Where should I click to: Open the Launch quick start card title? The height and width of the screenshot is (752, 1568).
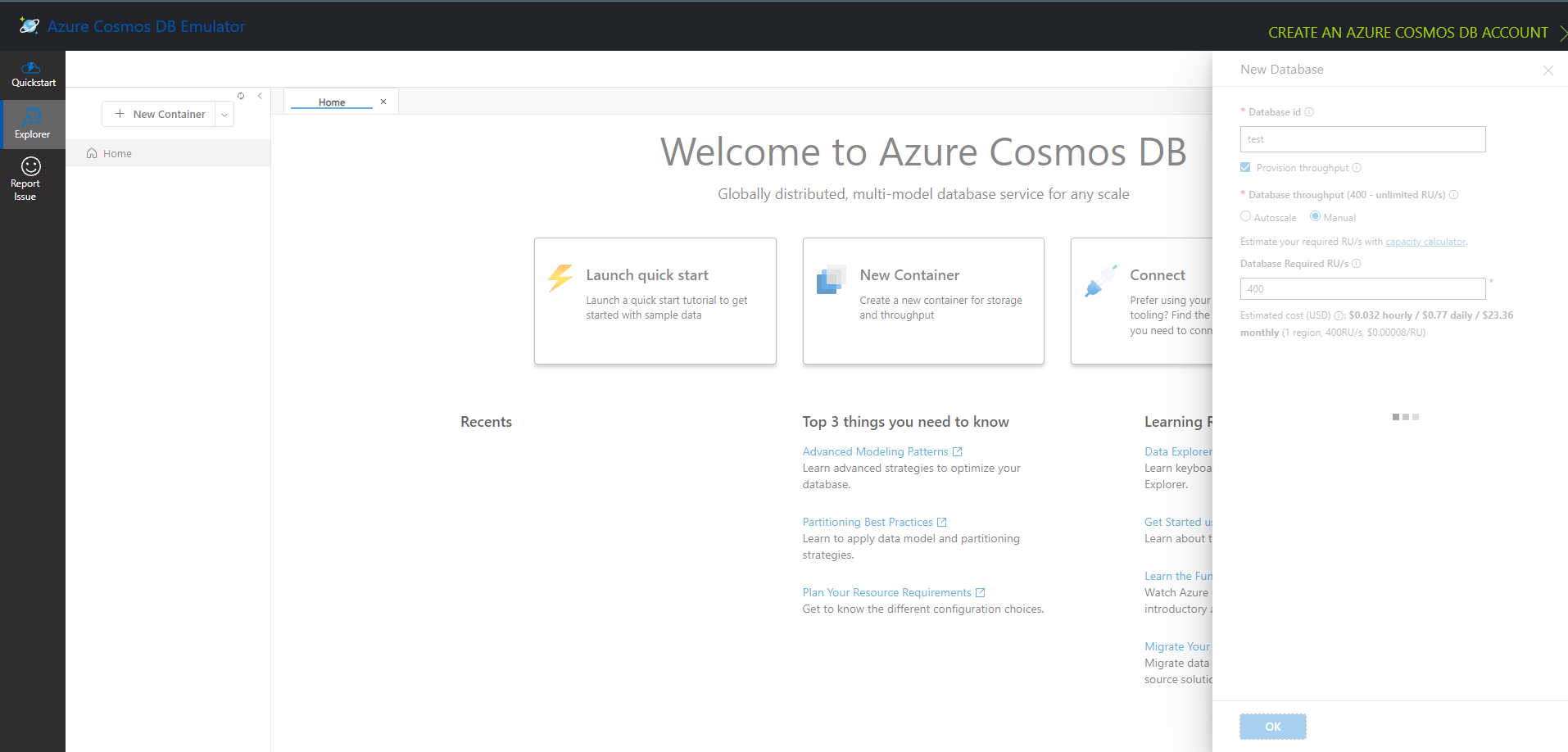[647, 275]
